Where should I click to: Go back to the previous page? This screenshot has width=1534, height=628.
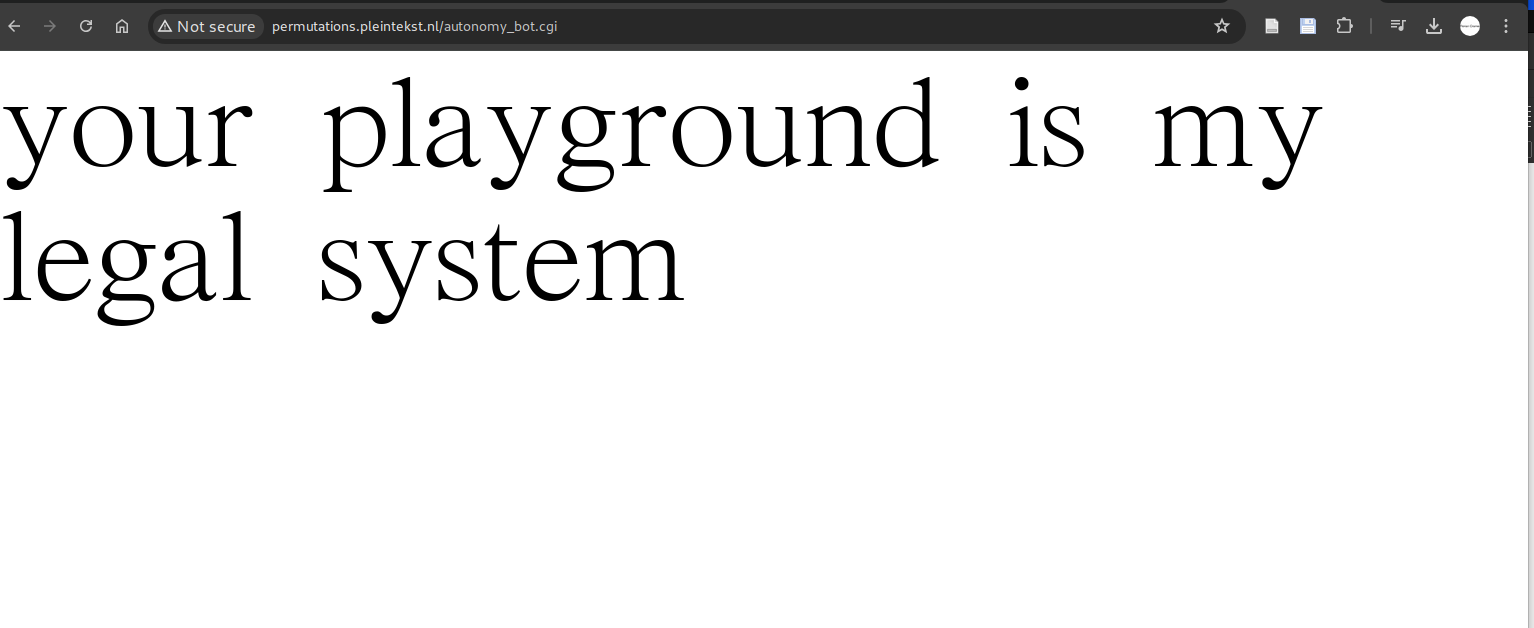[x=14, y=26]
